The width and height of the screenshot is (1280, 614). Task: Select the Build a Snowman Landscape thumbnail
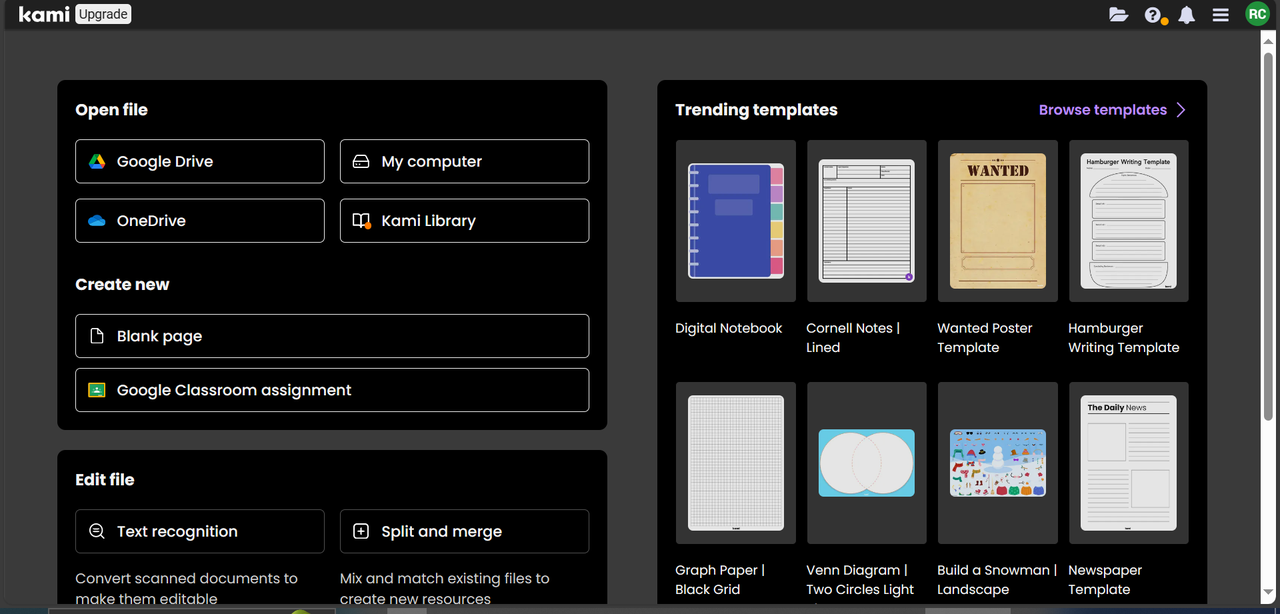coord(998,463)
